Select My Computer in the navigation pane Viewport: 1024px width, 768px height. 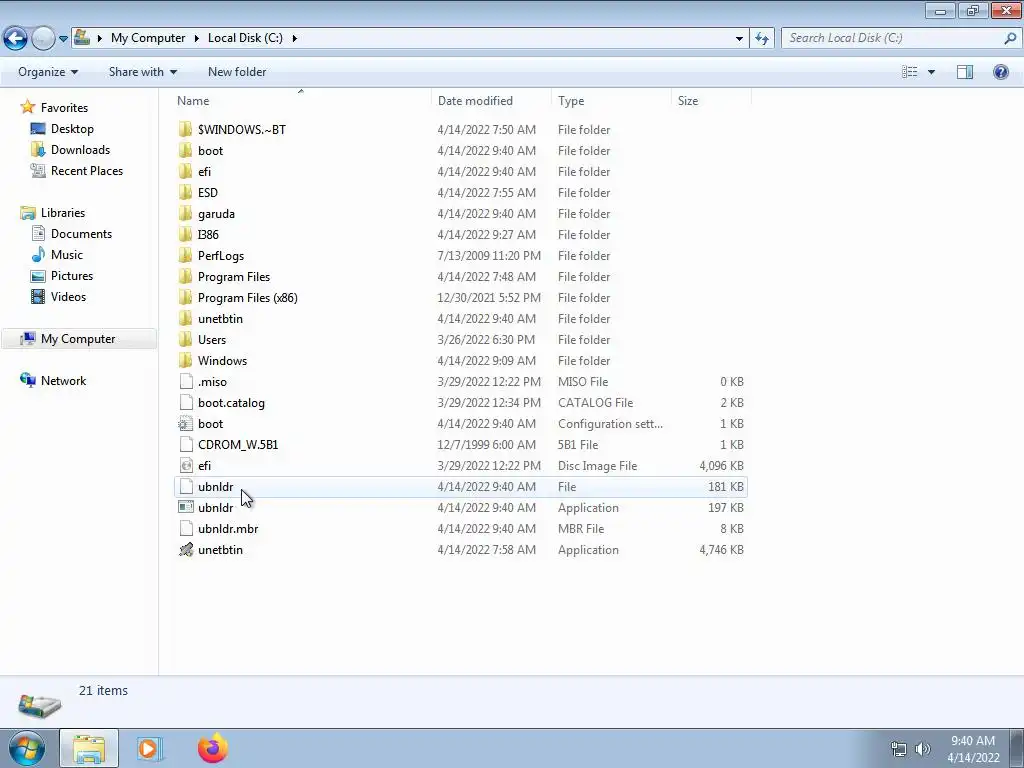click(x=78, y=339)
